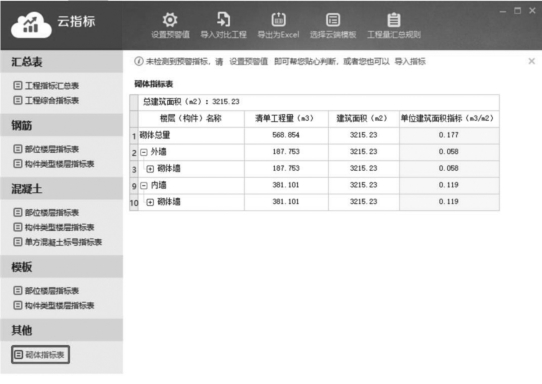Click the 钢筋 section header
542x384 pixels.
tap(62, 125)
